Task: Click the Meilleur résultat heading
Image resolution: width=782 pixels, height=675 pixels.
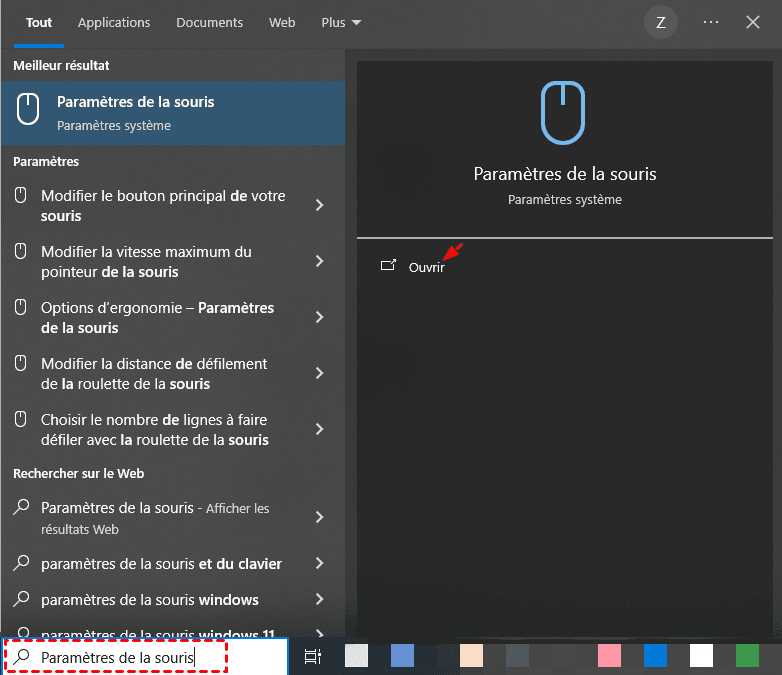Action: click(x=61, y=65)
